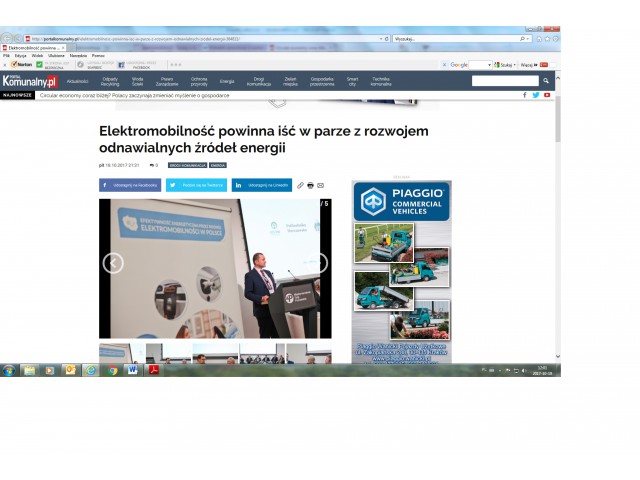Open the Energia section in navigation
Screen dimensions: 640x480
click(227, 81)
